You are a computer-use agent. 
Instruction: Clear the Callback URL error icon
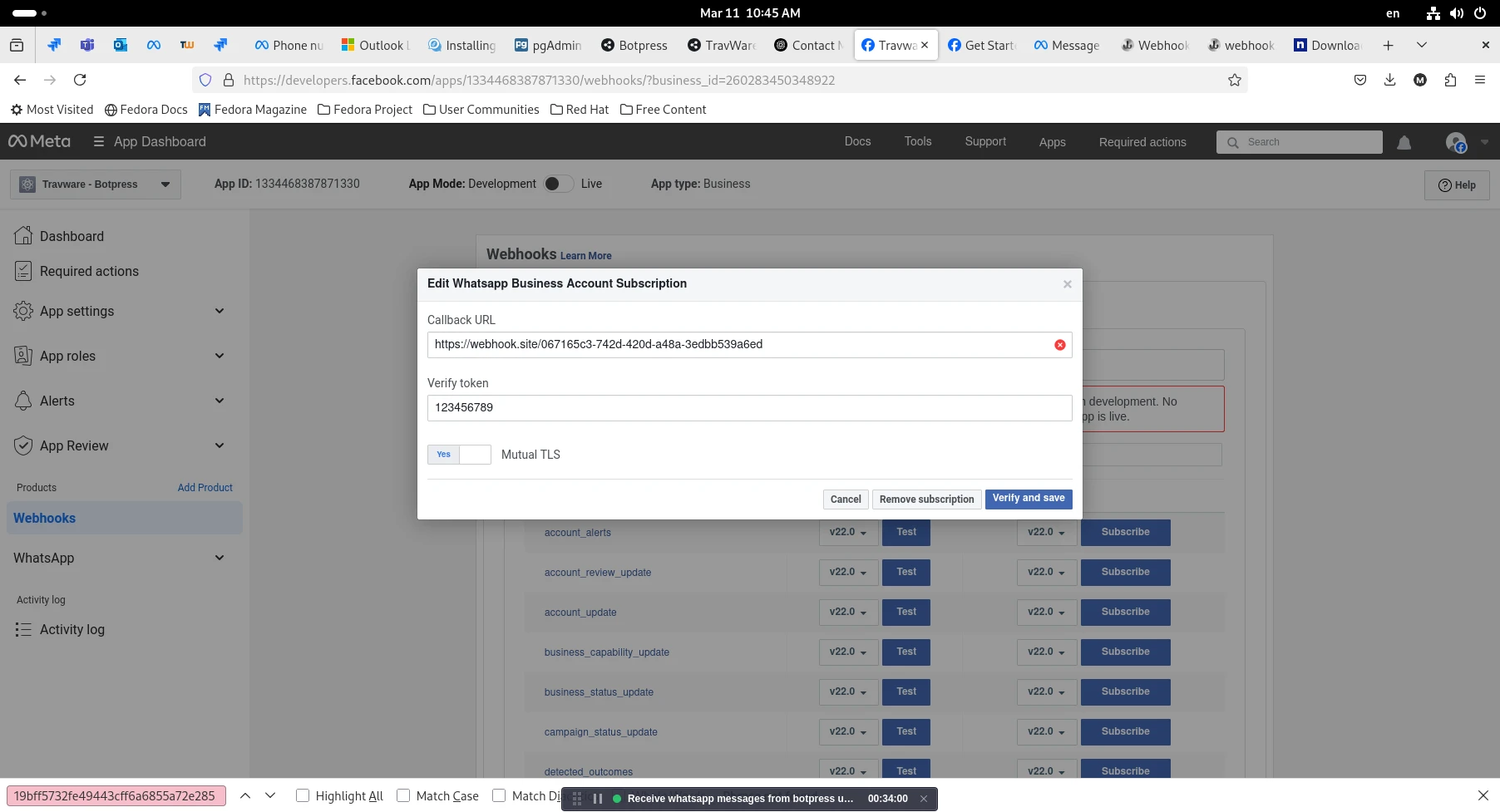point(1060,345)
